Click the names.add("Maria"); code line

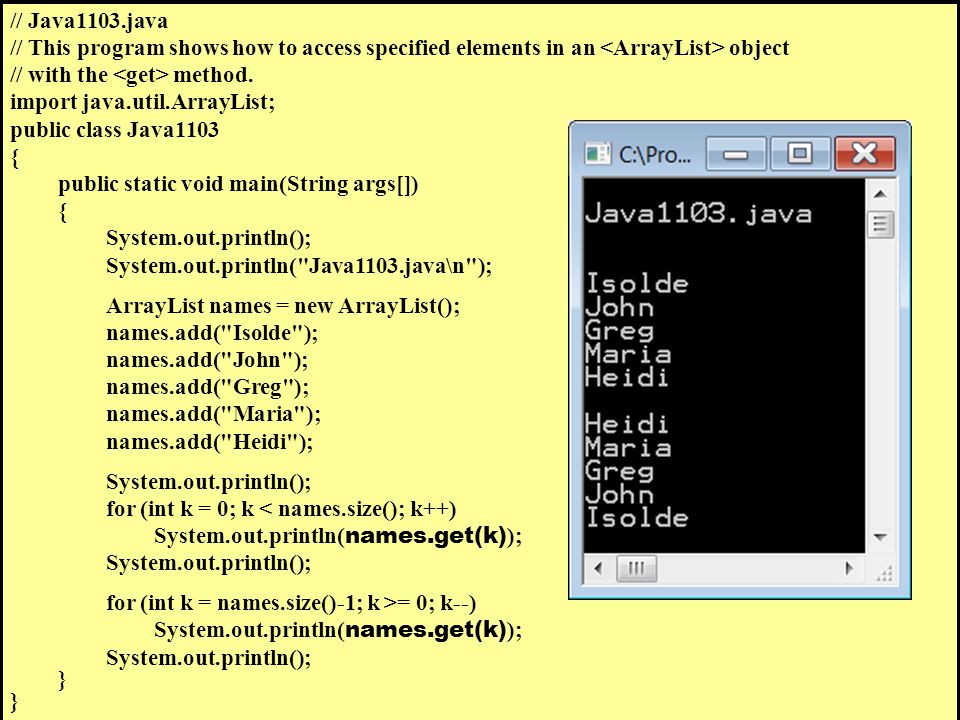214,414
